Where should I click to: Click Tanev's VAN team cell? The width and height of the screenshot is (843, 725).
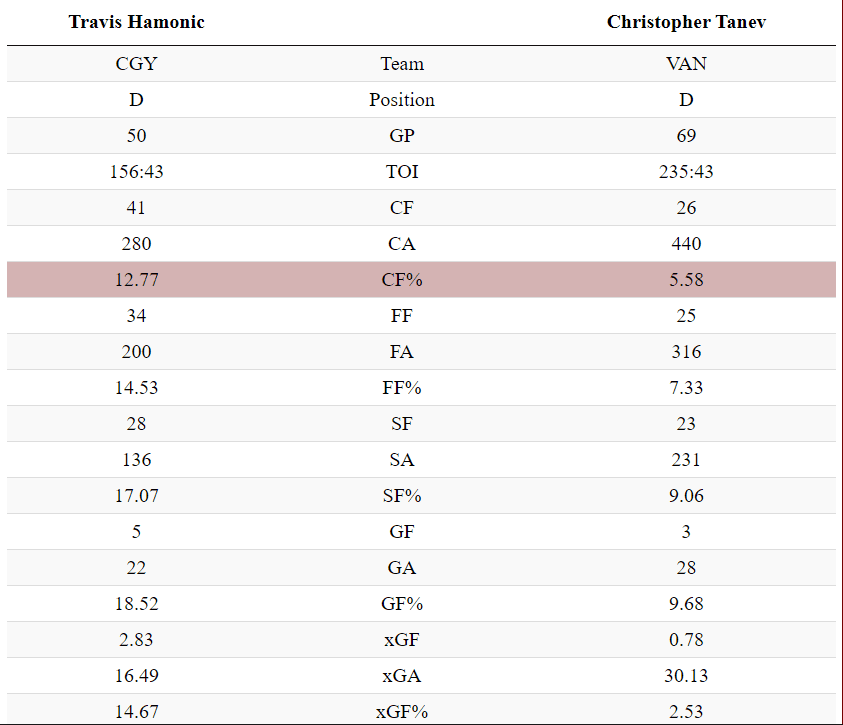pyautogui.click(x=686, y=64)
